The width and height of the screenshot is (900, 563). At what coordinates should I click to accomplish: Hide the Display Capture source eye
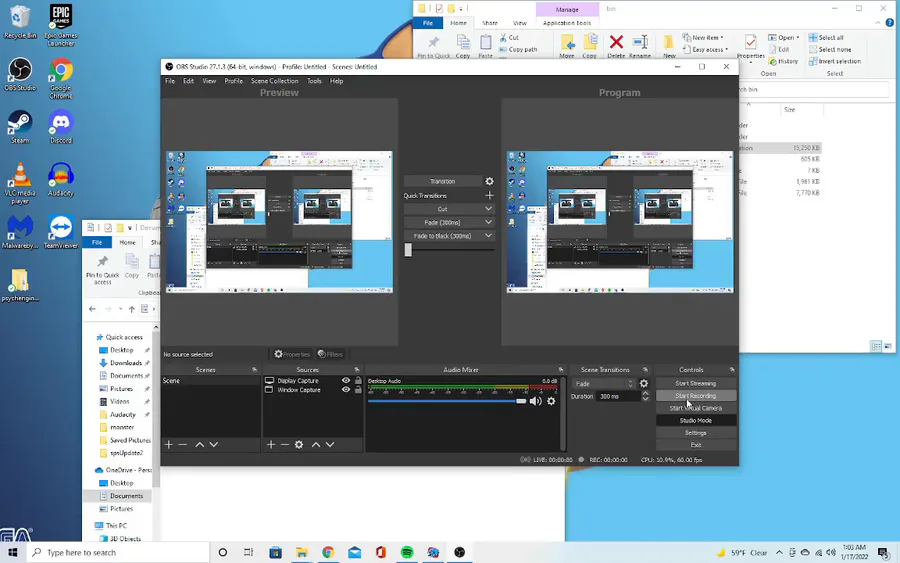tap(346, 380)
